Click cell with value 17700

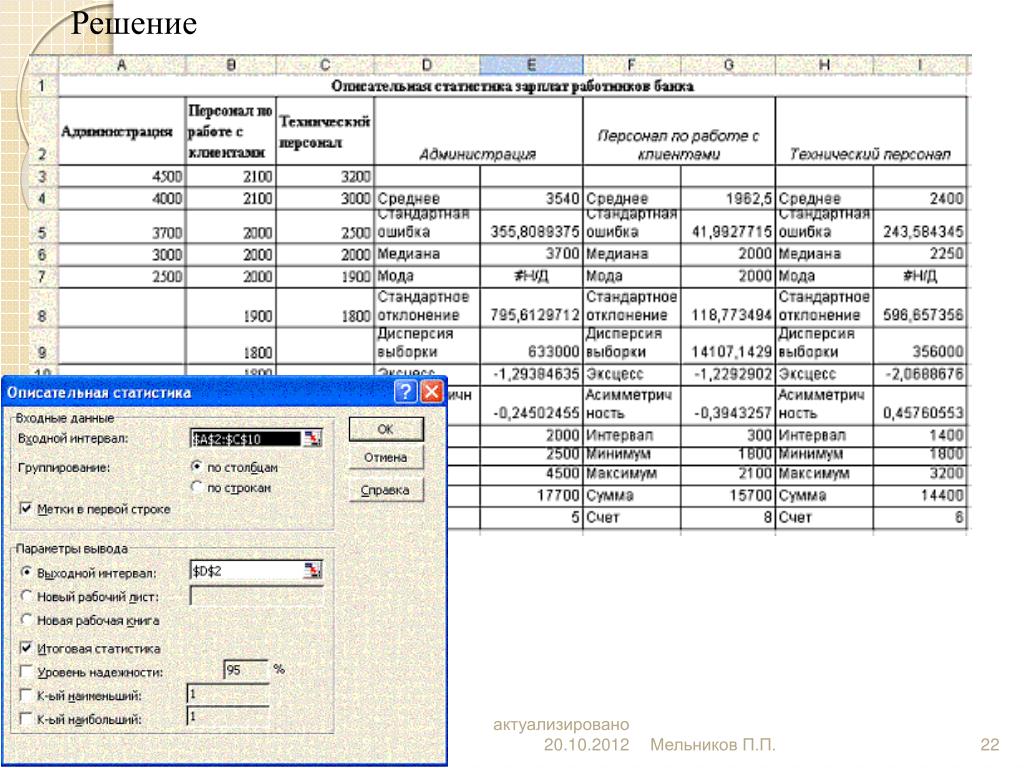531,495
